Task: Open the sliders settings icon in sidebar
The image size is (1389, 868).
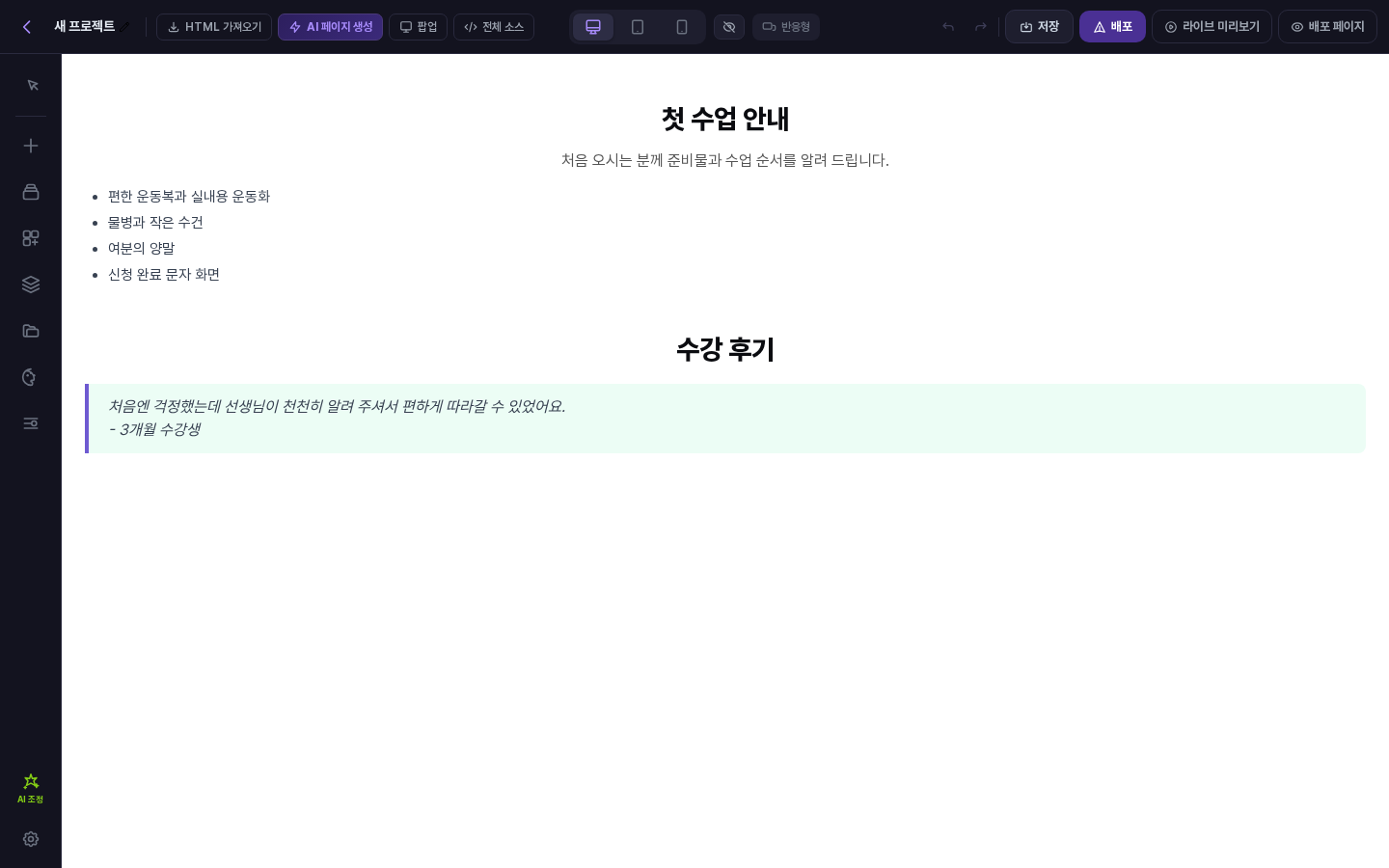Action: tap(31, 423)
